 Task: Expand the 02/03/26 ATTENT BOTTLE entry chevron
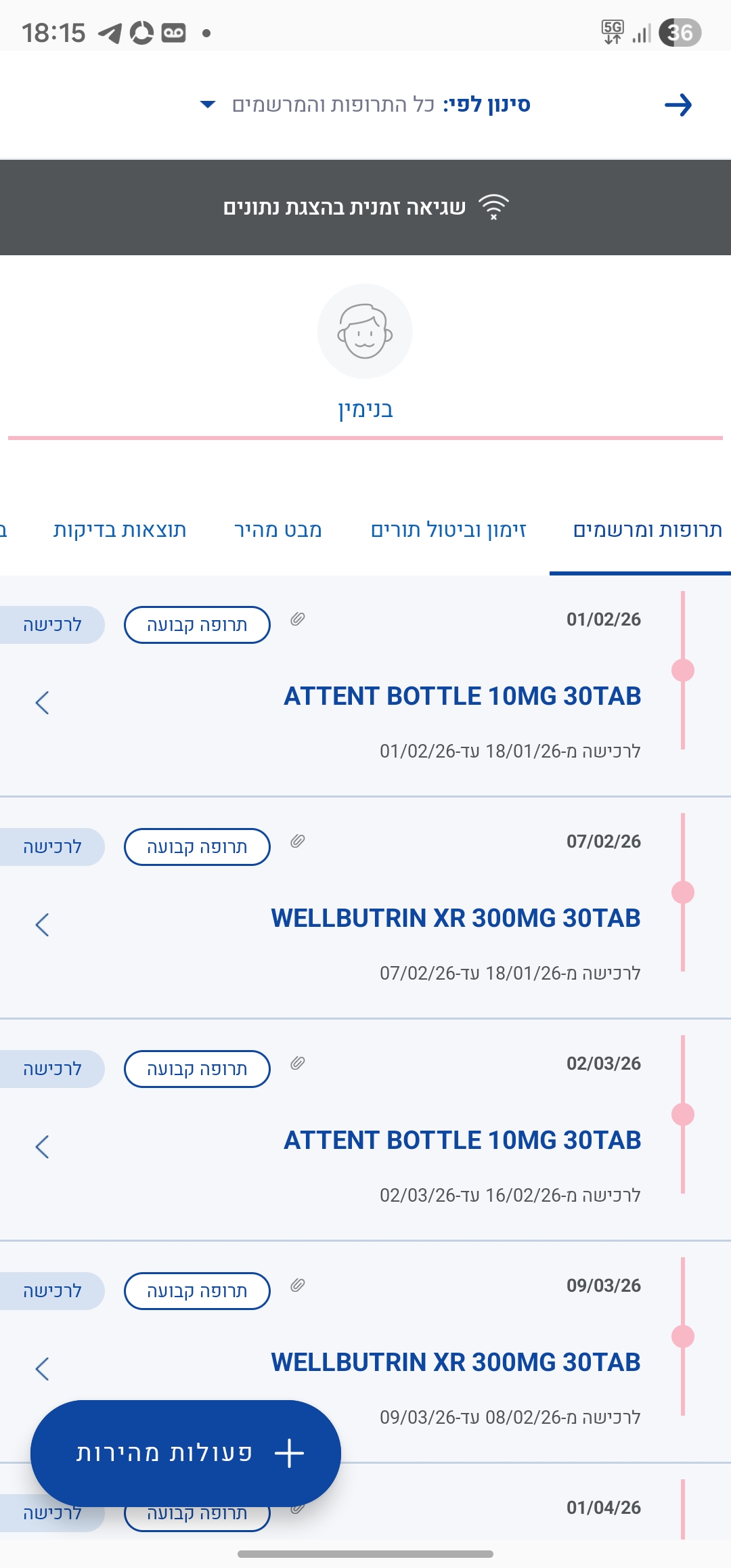(42, 1147)
